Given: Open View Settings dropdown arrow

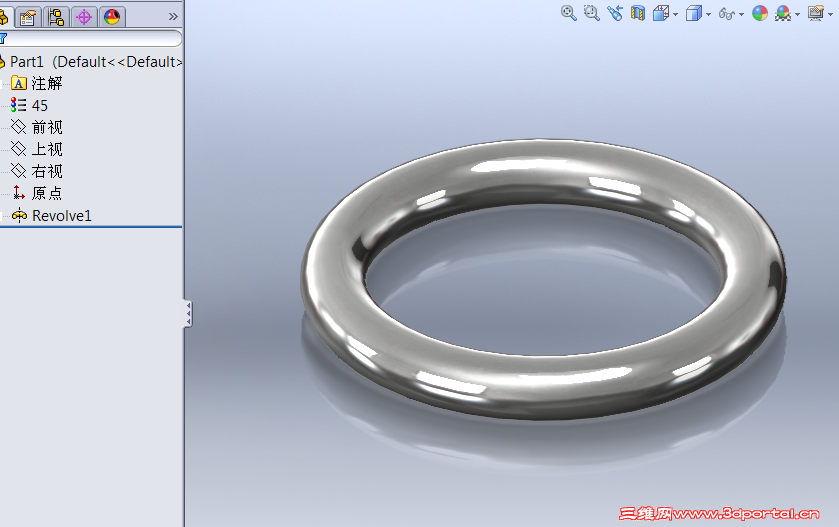Looking at the screenshot, I should point(830,14).
